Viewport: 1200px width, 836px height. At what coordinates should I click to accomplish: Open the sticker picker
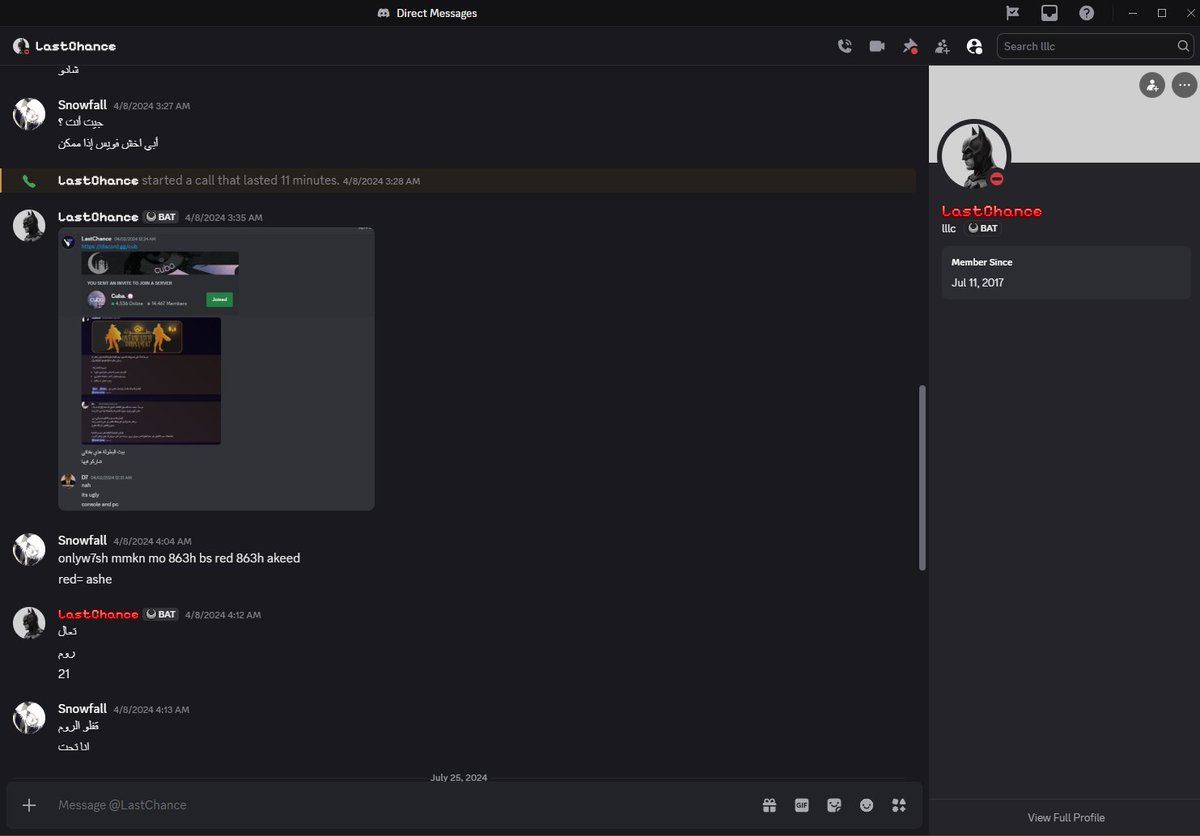[834, 805]
